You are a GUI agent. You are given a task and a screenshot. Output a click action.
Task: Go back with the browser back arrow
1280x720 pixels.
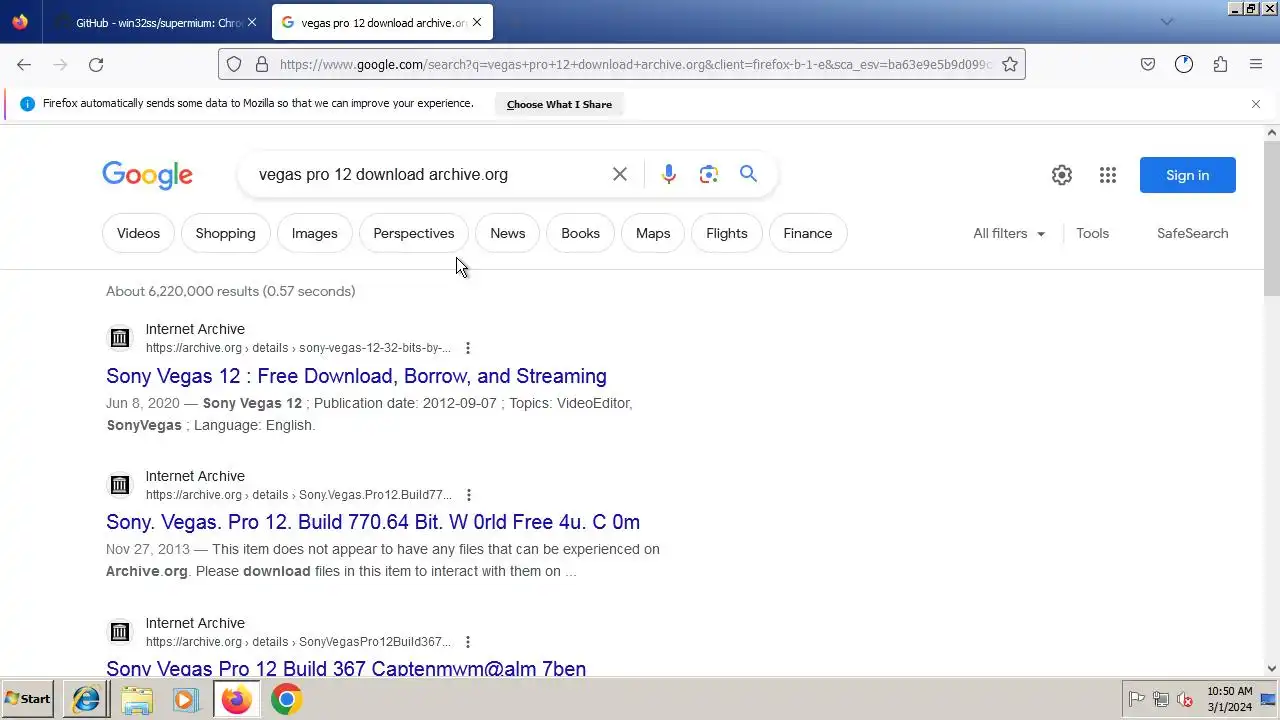[24, 64]
